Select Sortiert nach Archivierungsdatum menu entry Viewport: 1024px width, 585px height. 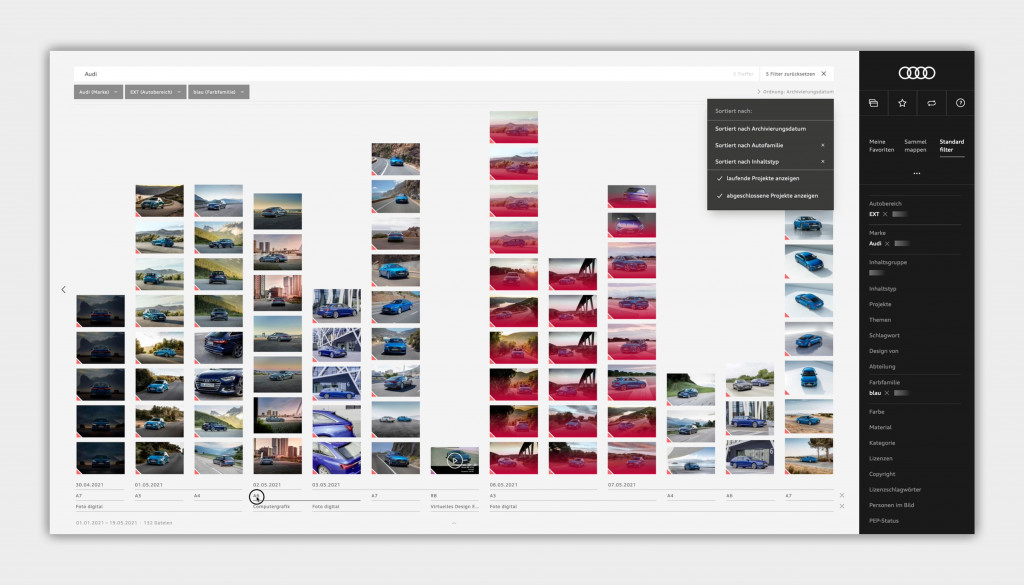(762, 127)
